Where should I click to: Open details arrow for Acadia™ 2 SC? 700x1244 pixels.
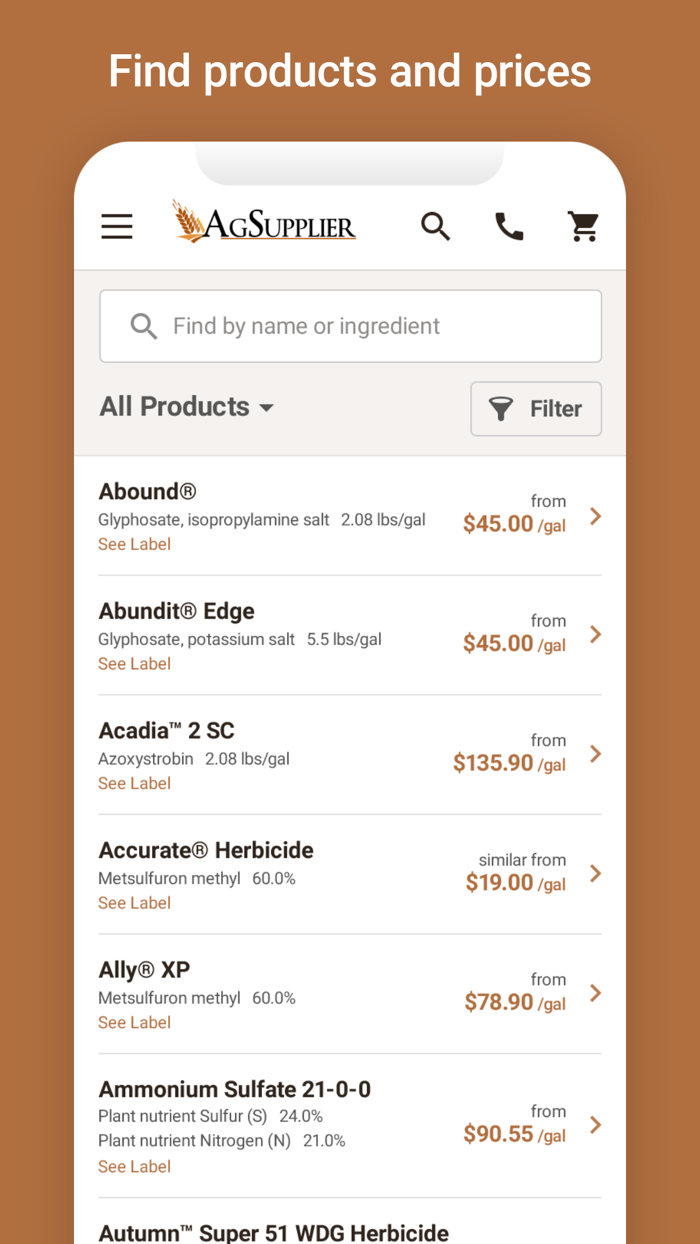pos(595,755)
